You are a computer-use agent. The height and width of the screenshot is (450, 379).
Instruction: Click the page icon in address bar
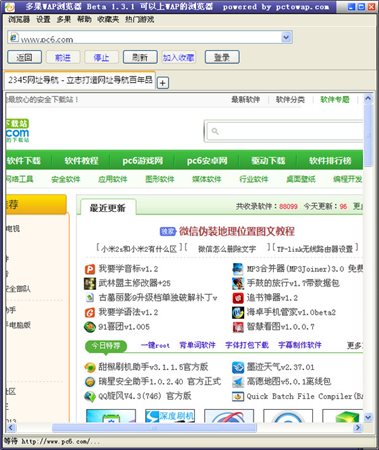(14, 37)
